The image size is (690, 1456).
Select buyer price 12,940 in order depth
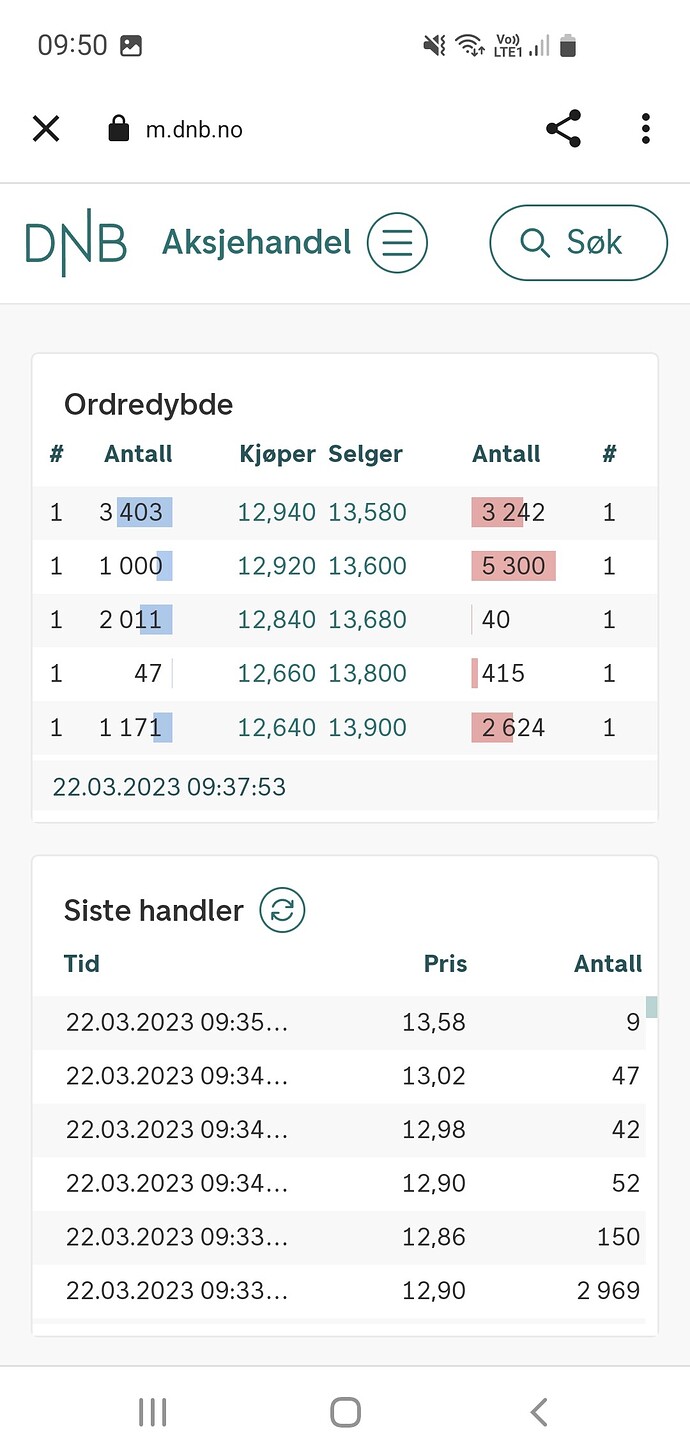pyautogui.click(x=277, y=513)
